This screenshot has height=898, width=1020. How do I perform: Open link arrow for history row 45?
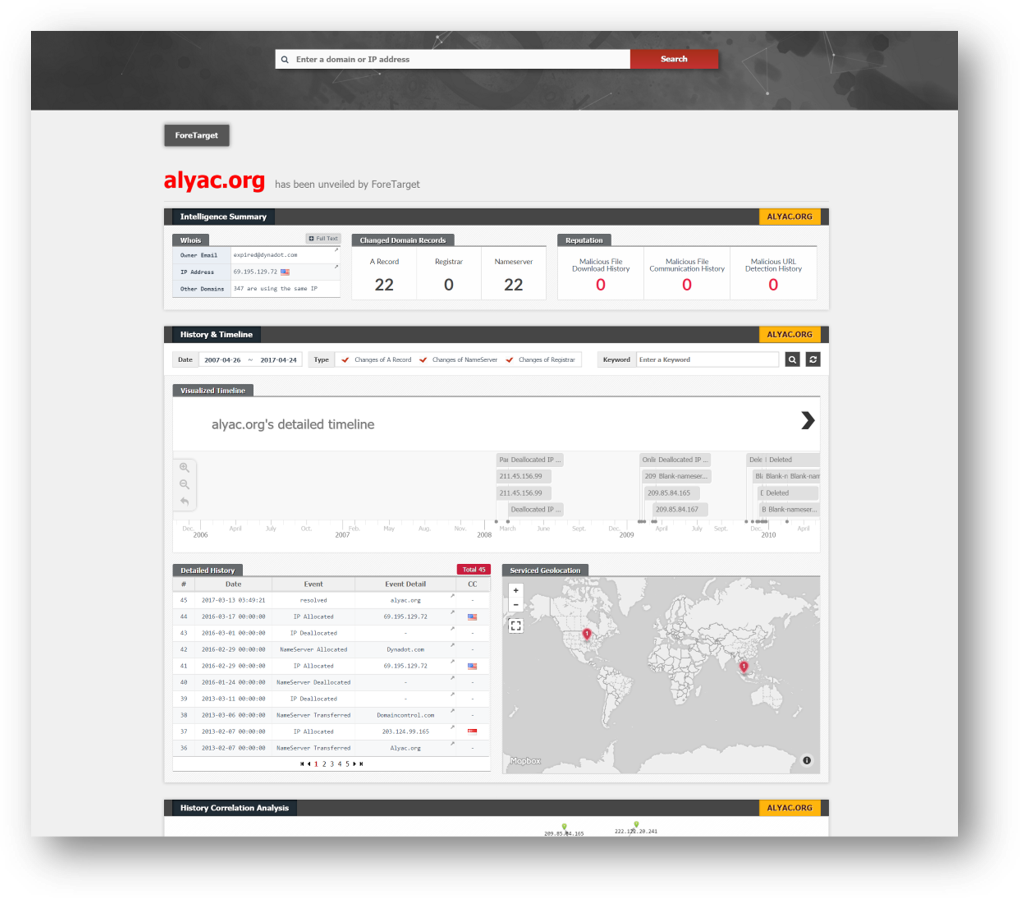pos(453,596)
